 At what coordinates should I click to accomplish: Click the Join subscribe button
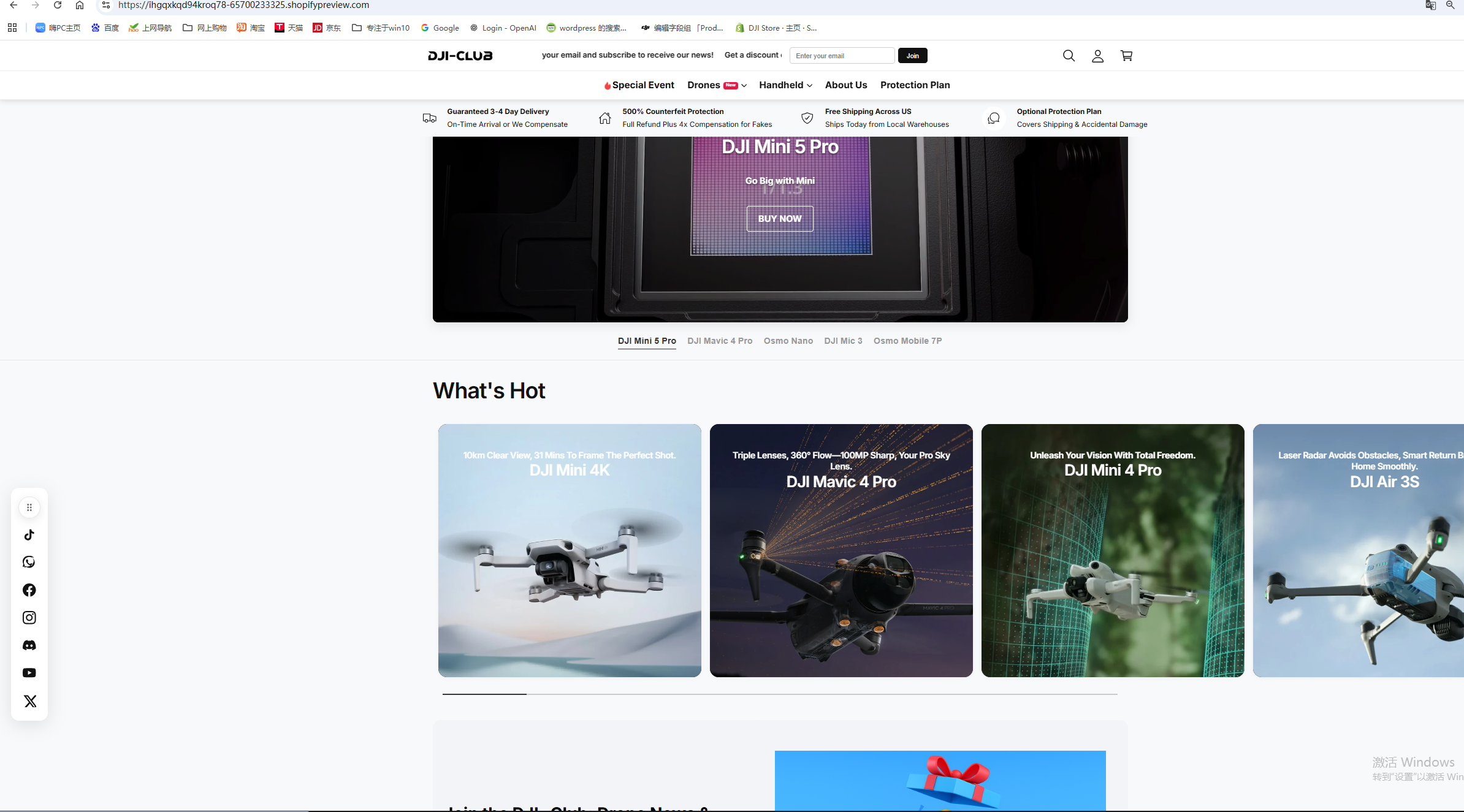[x=912, y=56]
